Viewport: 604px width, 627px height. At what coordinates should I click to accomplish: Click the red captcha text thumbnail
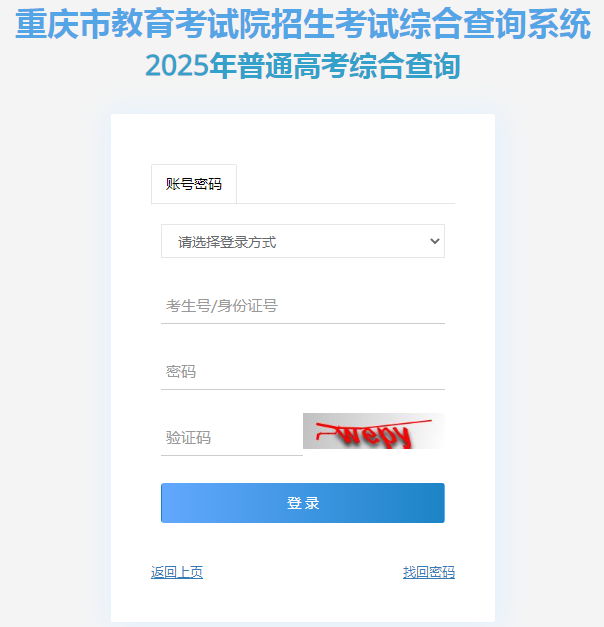coord(374,431)
